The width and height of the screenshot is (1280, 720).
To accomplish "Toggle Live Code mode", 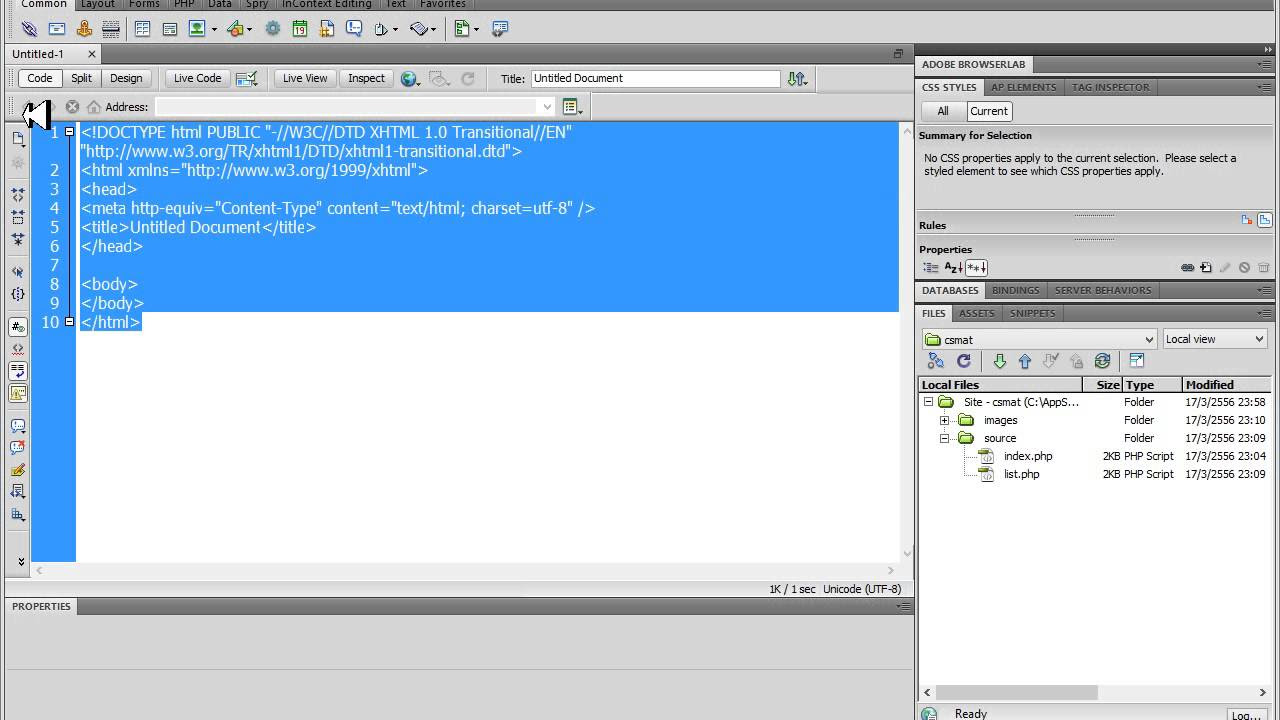I will (x=197, y=78).
